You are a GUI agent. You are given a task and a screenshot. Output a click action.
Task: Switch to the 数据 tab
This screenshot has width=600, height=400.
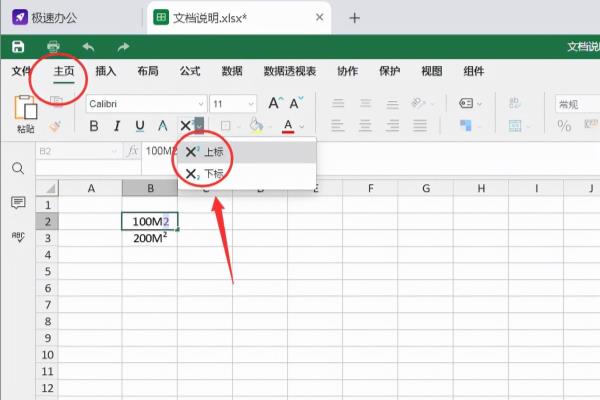click(x=232, y=71)
